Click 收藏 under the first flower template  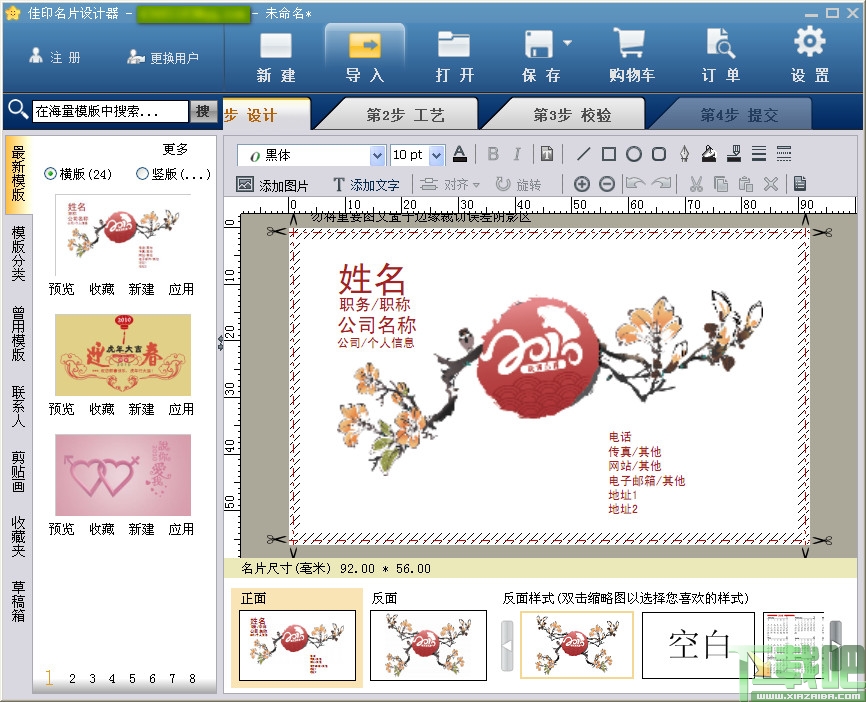click(x=102, y=289)
